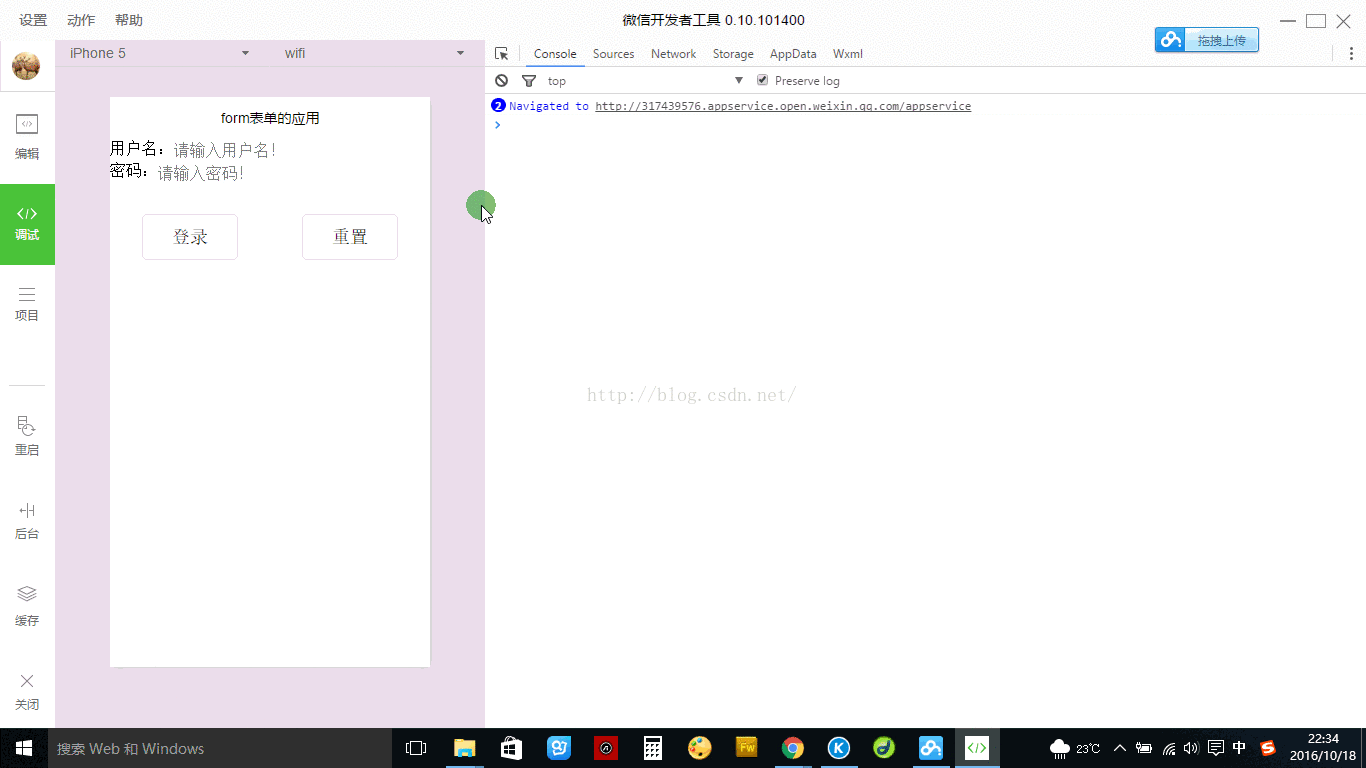Image resolution: width=1366 pixels, height=768 pixels.
Task: Open the 项目 project panel
Action: click(27, 302)
